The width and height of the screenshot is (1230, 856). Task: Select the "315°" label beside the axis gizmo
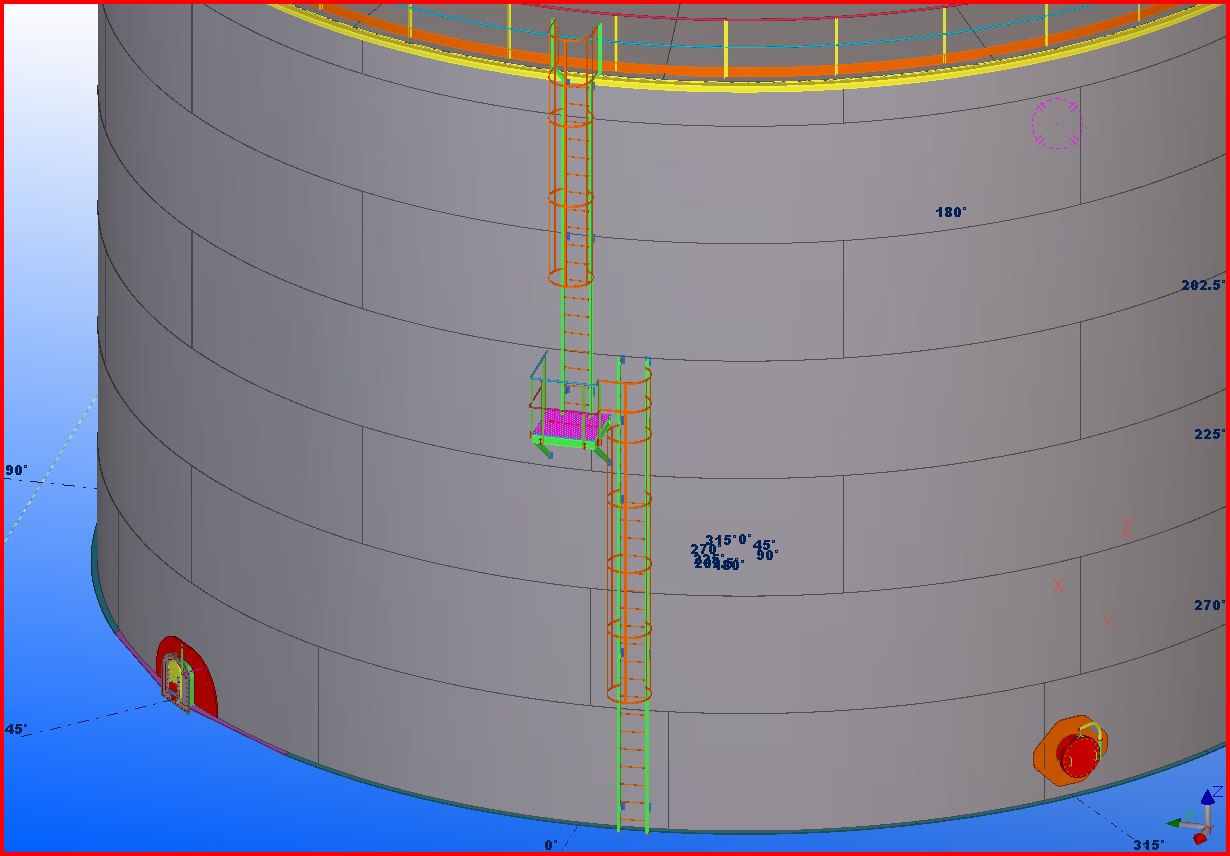pyautogui.click(x=1148, y=845)
